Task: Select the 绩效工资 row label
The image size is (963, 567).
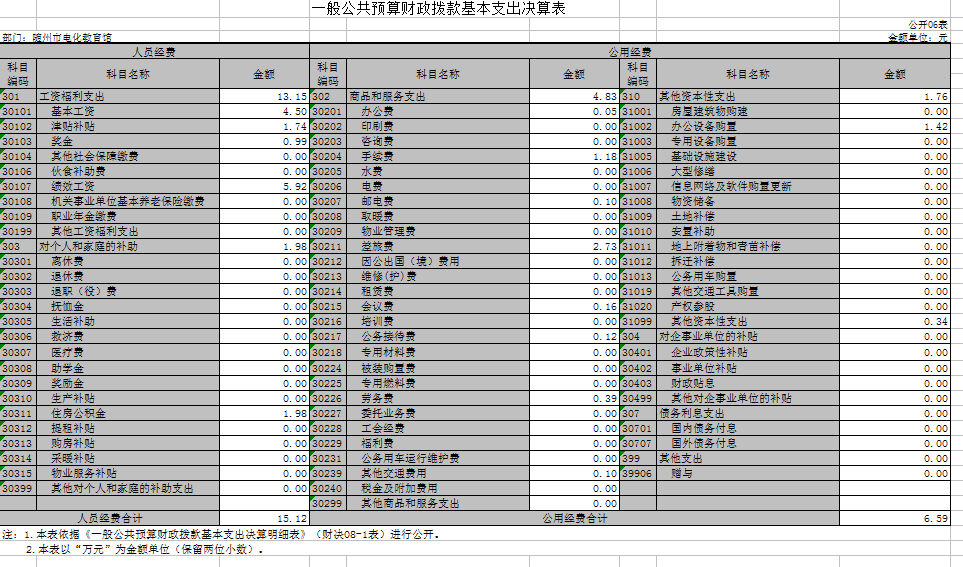Action: [x=128, y=186]
